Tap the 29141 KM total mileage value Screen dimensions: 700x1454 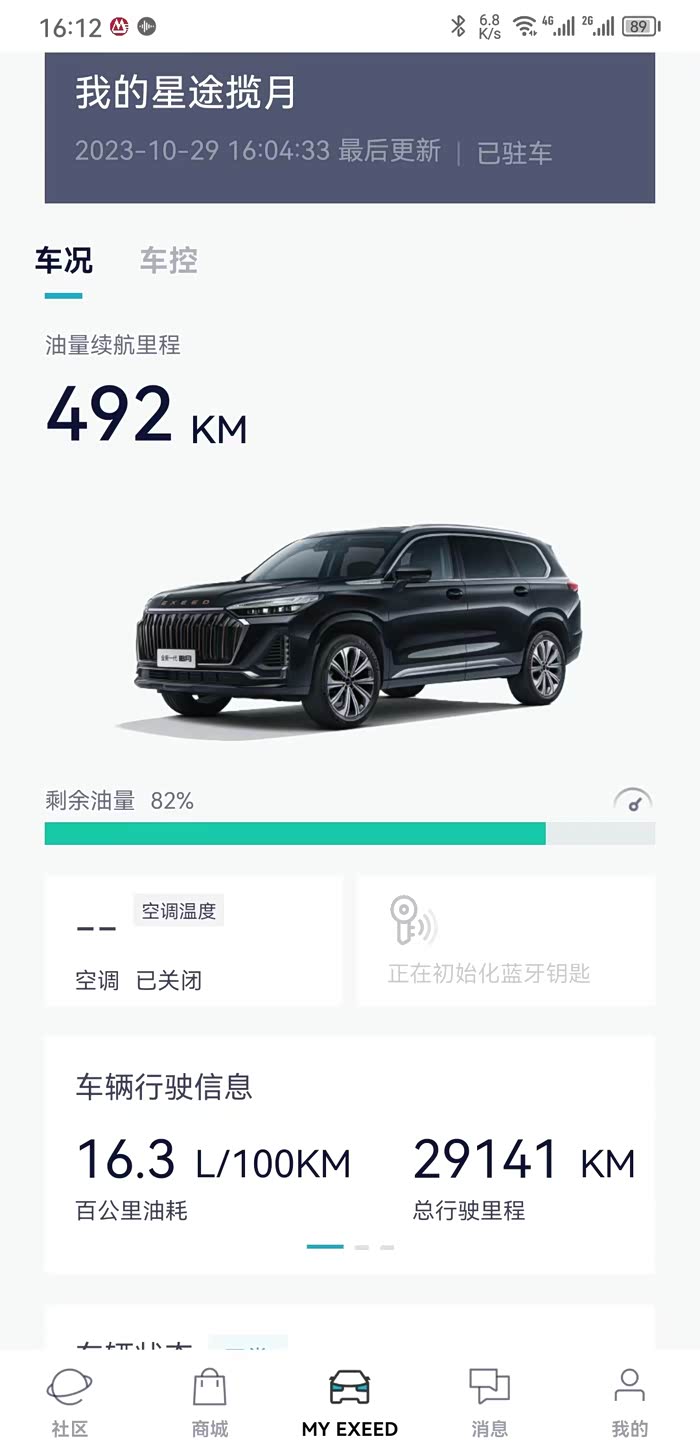[524, 1161]
